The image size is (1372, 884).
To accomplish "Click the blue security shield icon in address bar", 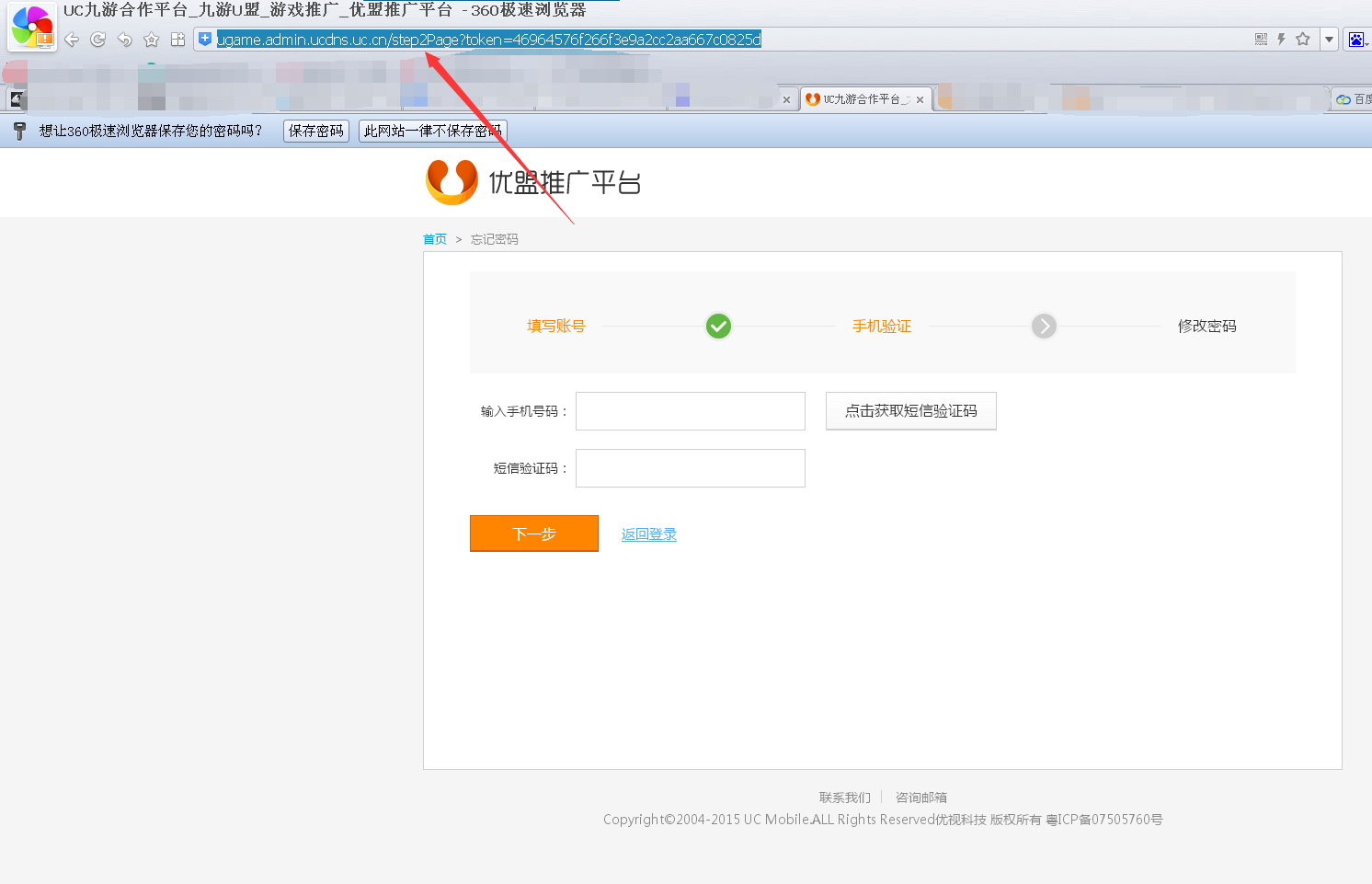I will pyautogui.click(x=205, y=39).
